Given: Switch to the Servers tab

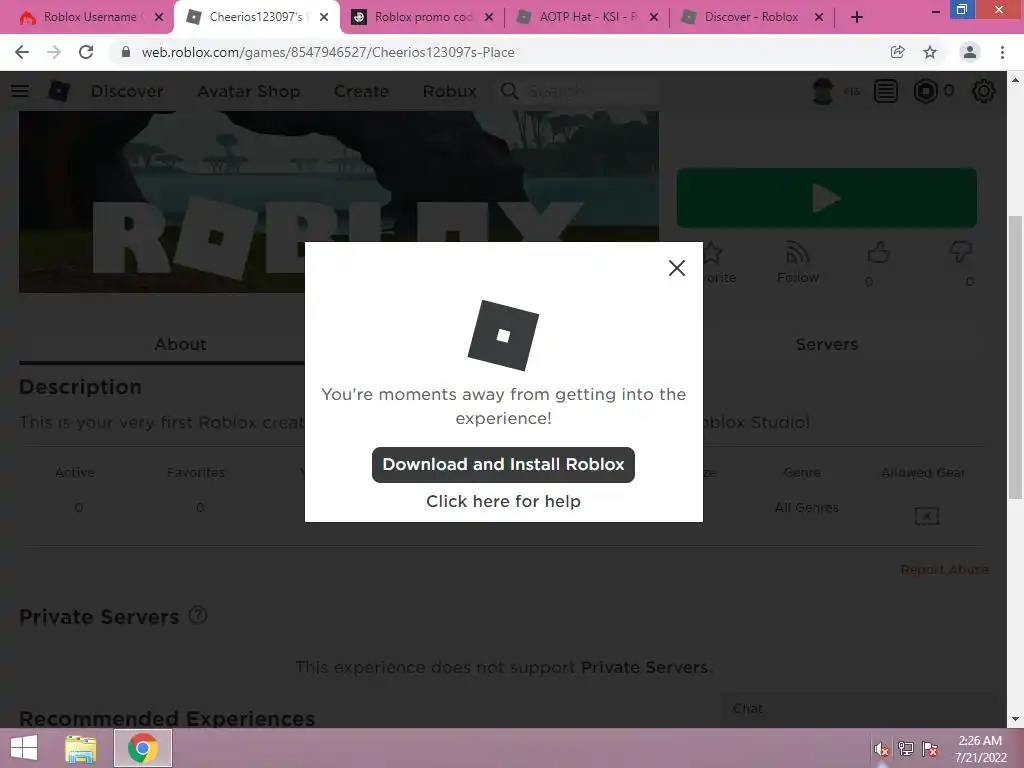Looking at the screenshot, I should [x=827, y=344].
